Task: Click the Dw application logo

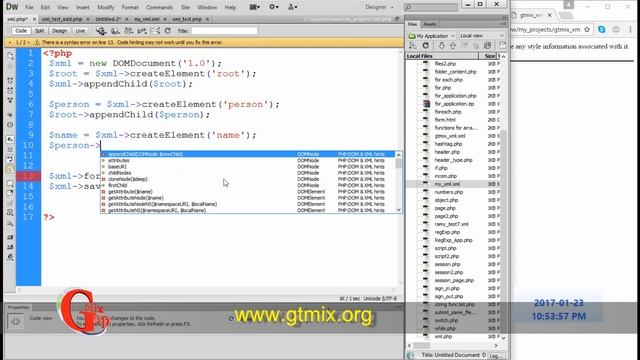Action: point(12,7)
